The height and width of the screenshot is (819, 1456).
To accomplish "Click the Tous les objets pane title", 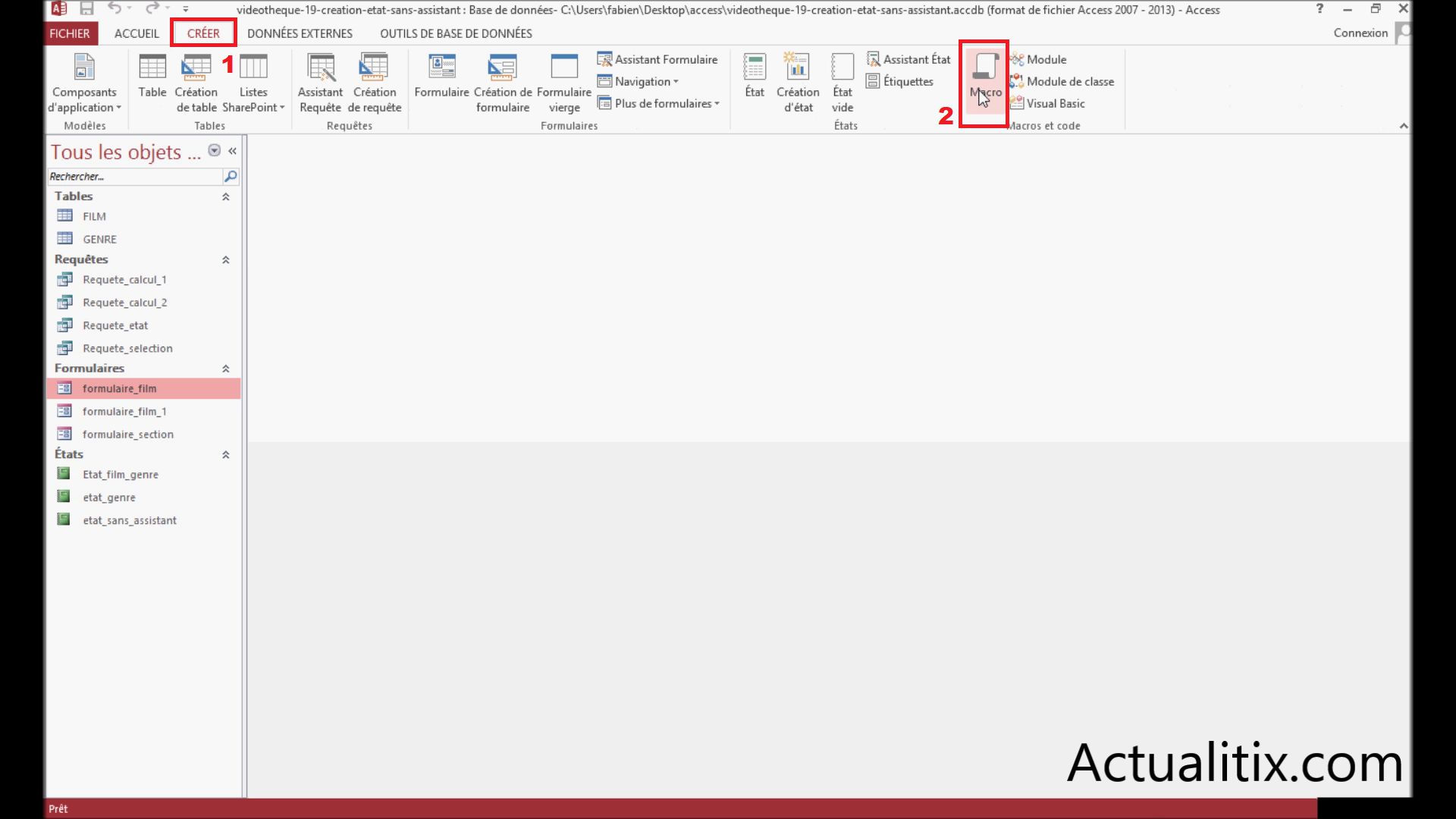I will [x=125, y=152].
